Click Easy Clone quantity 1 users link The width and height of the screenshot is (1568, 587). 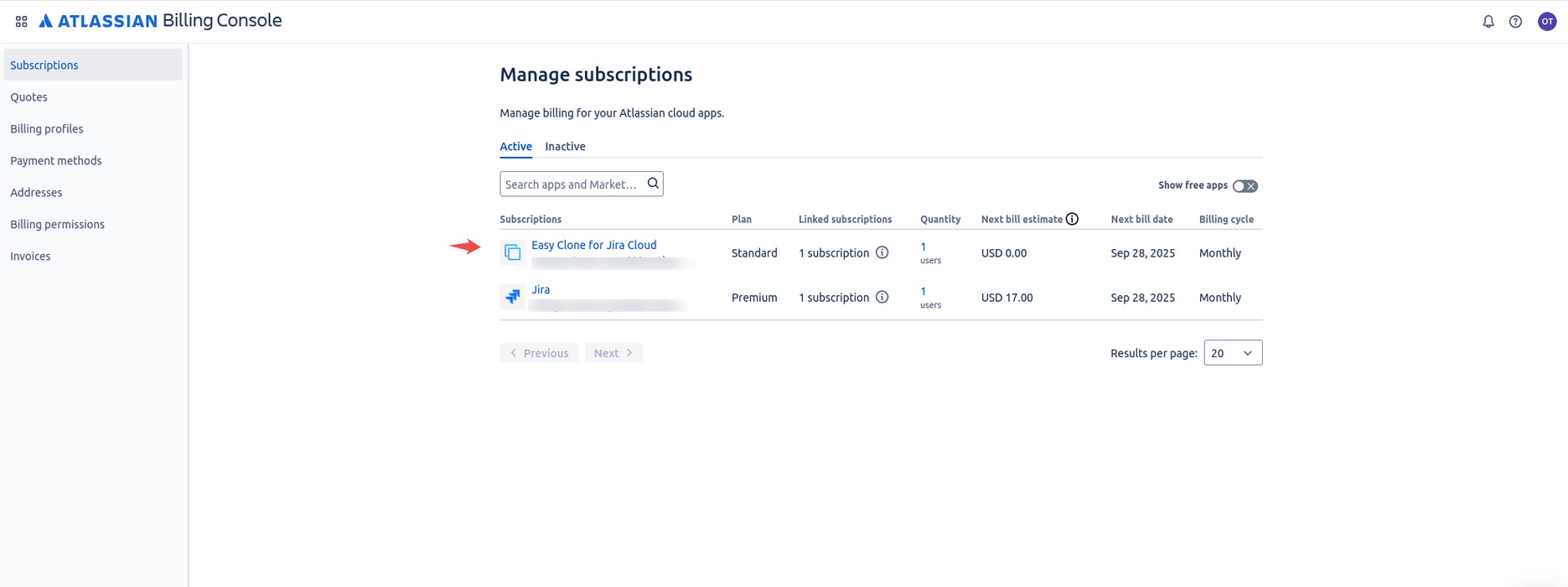pyautogui.click(x=924, y=247)
